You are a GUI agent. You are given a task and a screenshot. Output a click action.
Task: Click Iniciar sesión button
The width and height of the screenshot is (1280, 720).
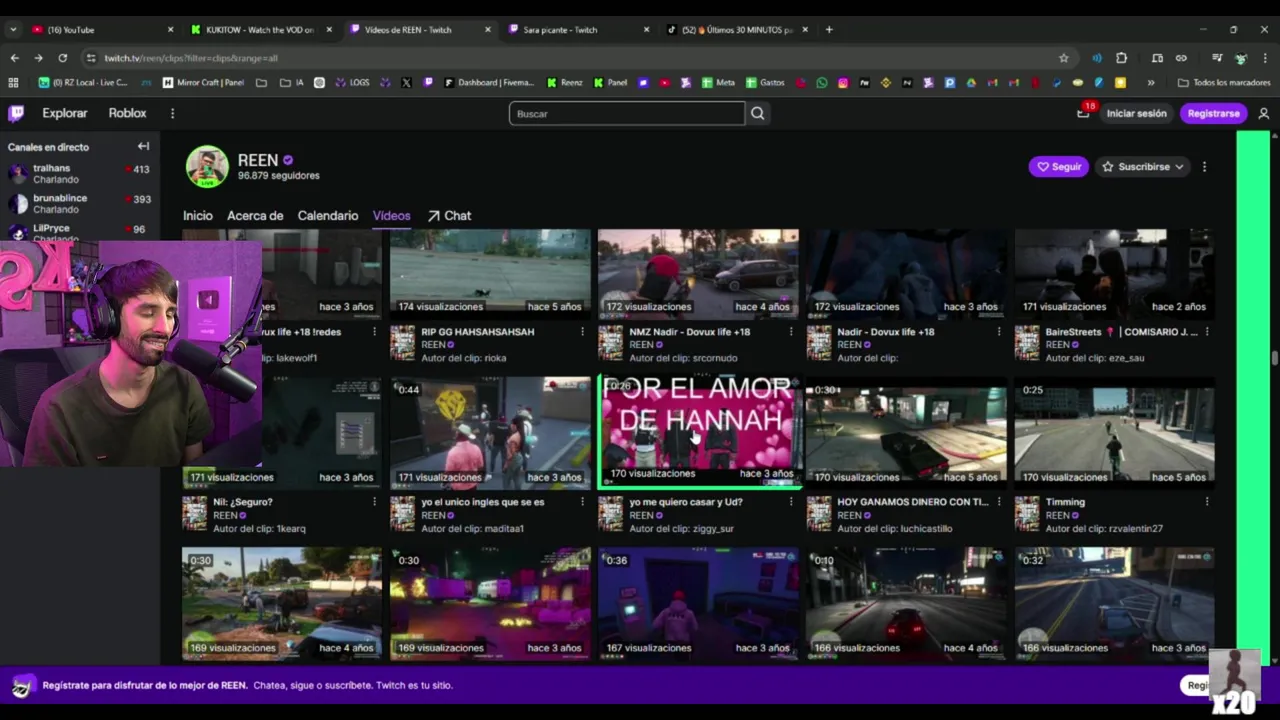pos(1136,113)
